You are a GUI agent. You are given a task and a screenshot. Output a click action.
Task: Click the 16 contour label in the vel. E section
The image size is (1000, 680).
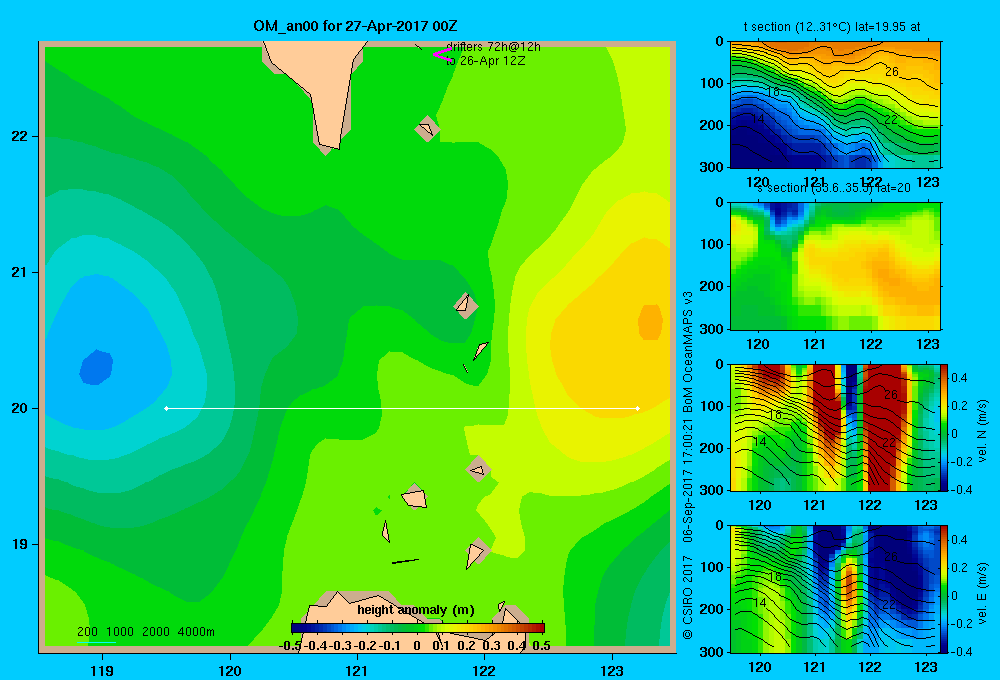[774, 577]
